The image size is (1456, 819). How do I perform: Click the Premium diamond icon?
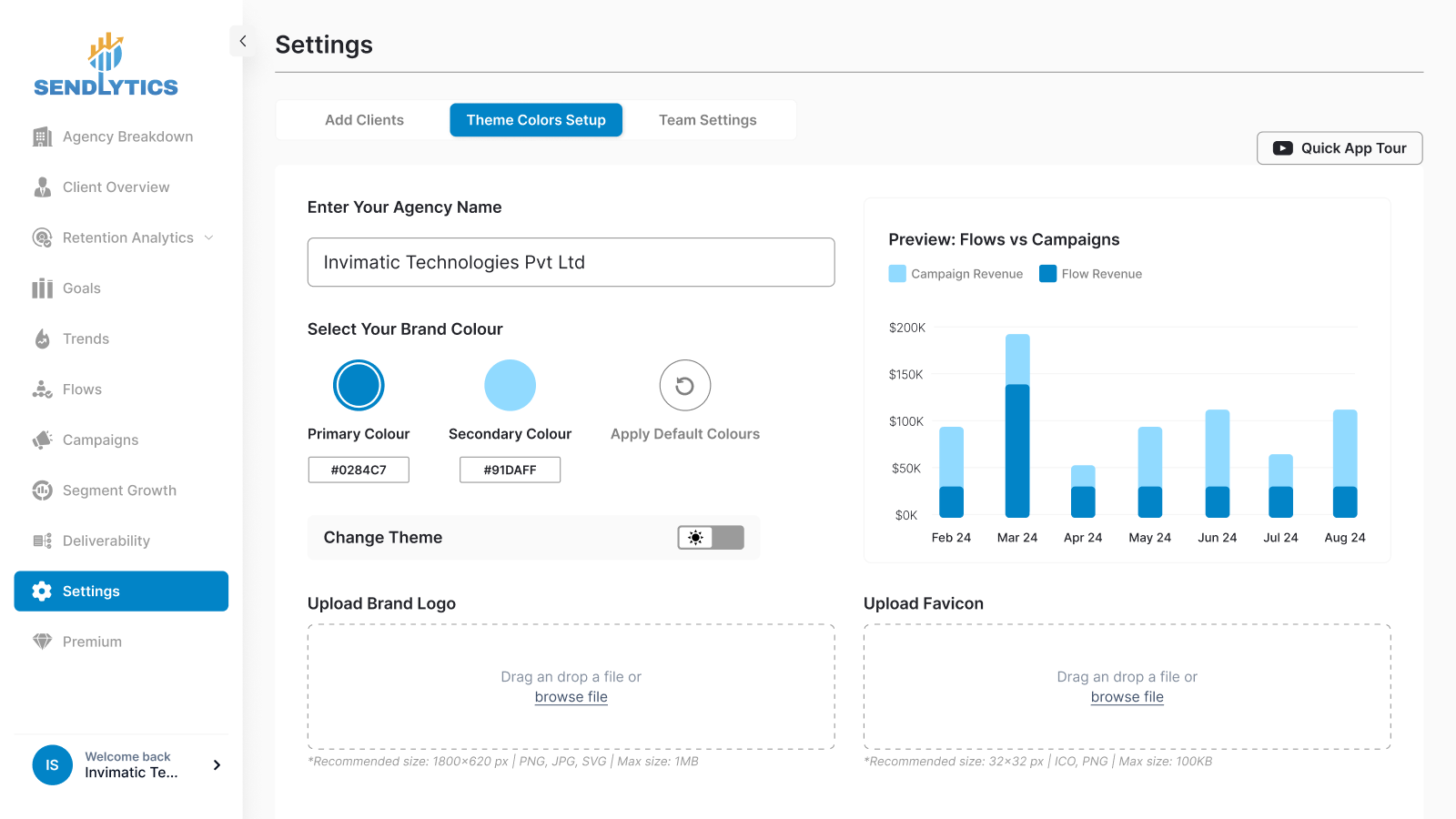point(42,642)
